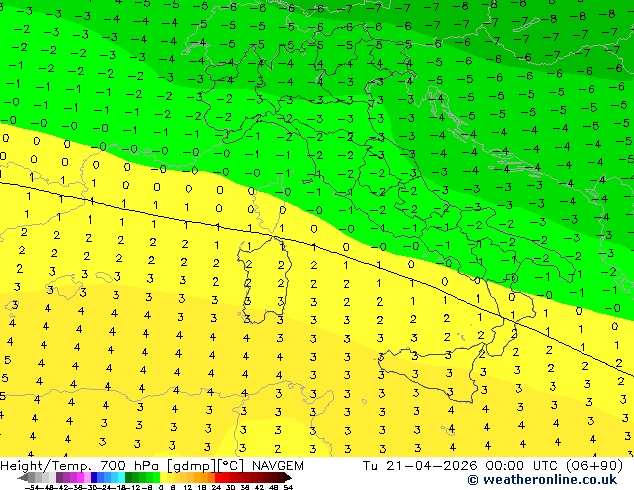634x490 pixels.
Task: Click the '54' label under the legend
Action: [288, 488]
